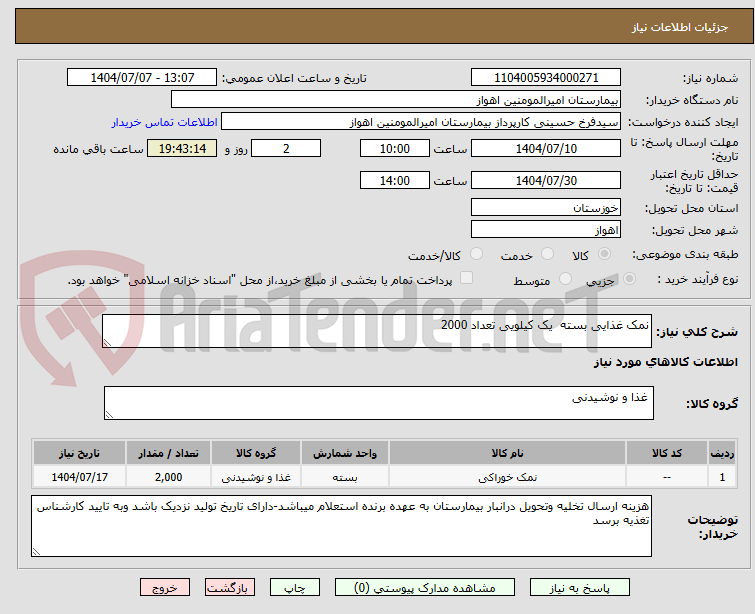Click the resize handle of the گروه کالا text box
The width and height of the screenshot is (755, 614).
click(109, 415)
